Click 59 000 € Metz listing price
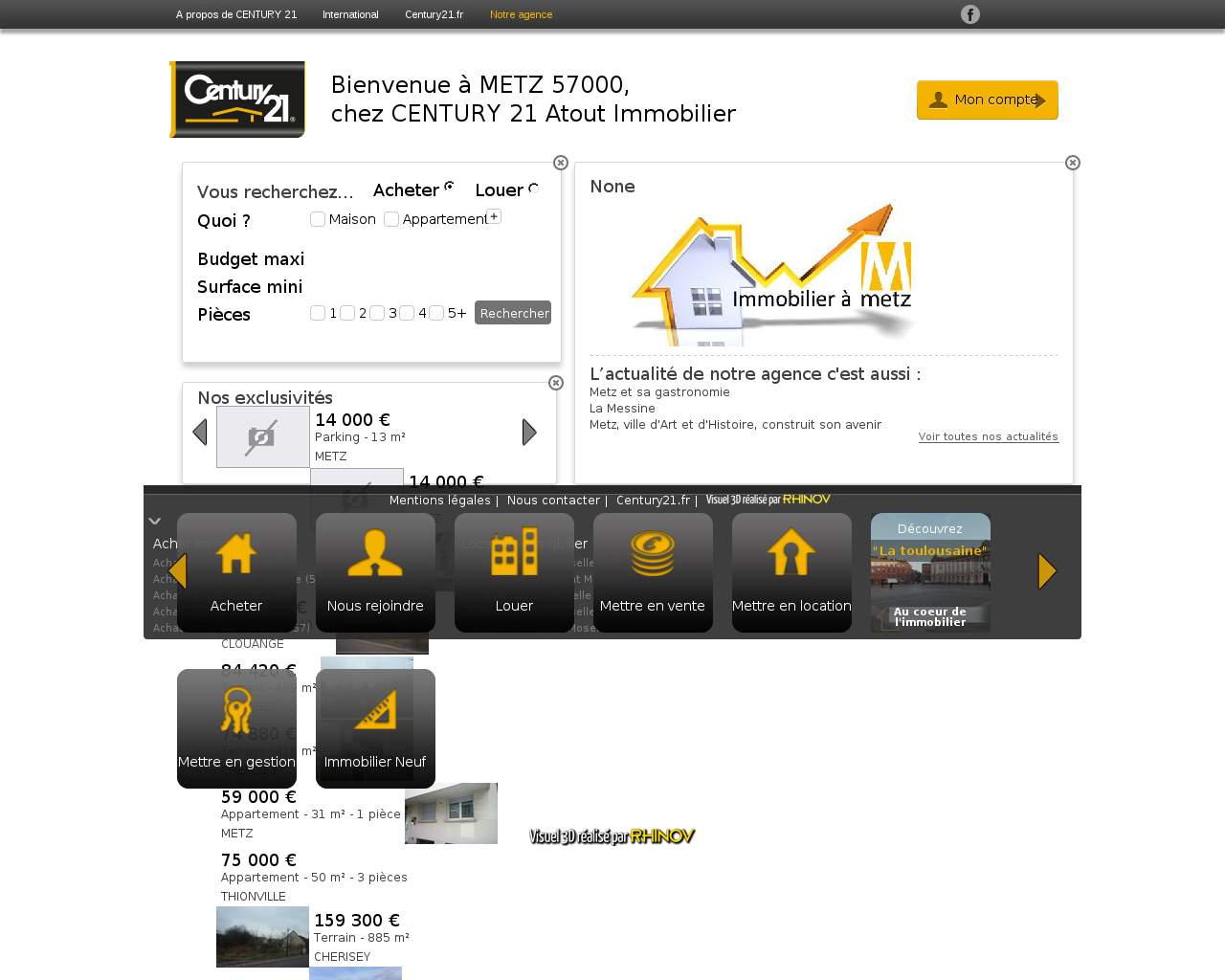The height and width of the screenshot is (980, 1225). point(258,797)
